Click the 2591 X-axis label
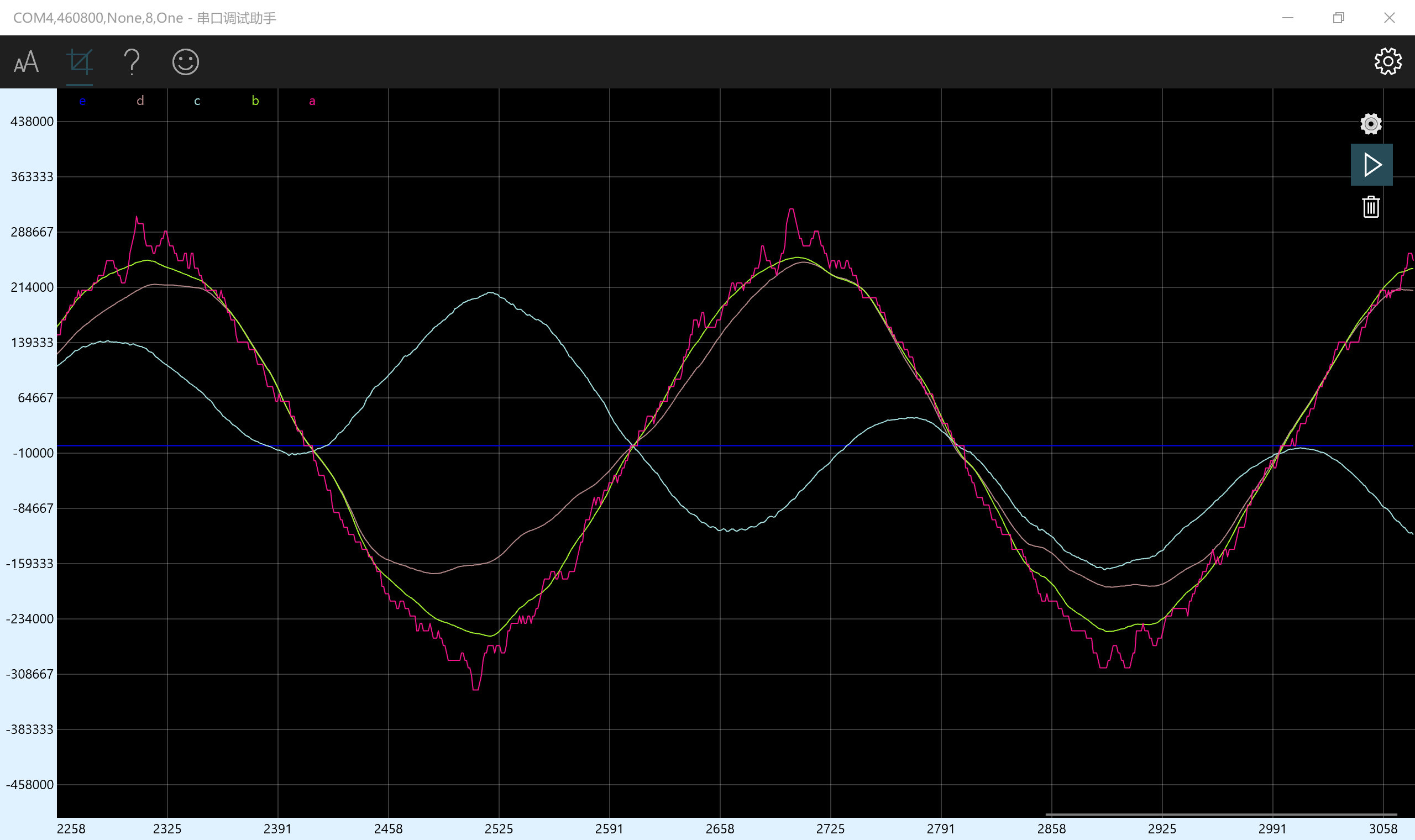This screenshot has height=840, width=1415. 609,829
